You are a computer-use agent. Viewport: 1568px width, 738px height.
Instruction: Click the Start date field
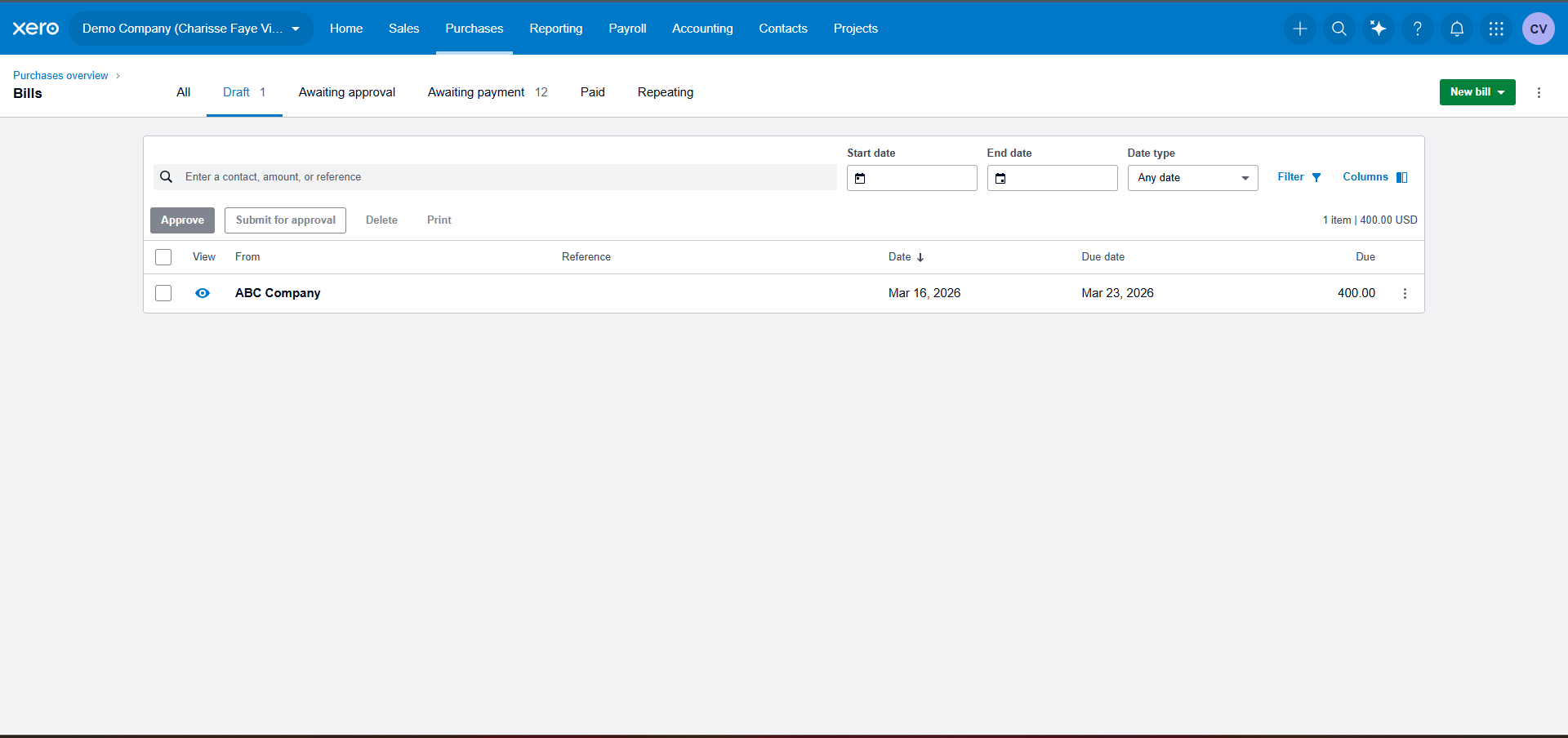click(x=912, y=178)
